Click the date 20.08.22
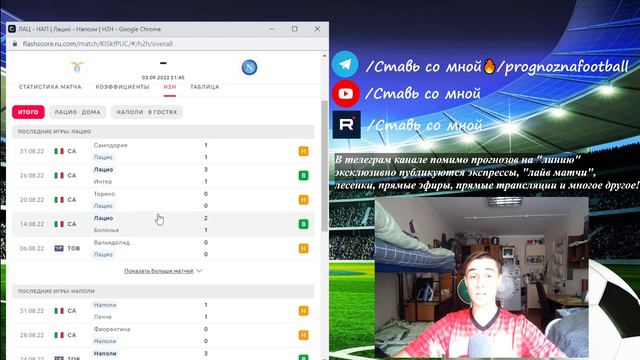 32,200
